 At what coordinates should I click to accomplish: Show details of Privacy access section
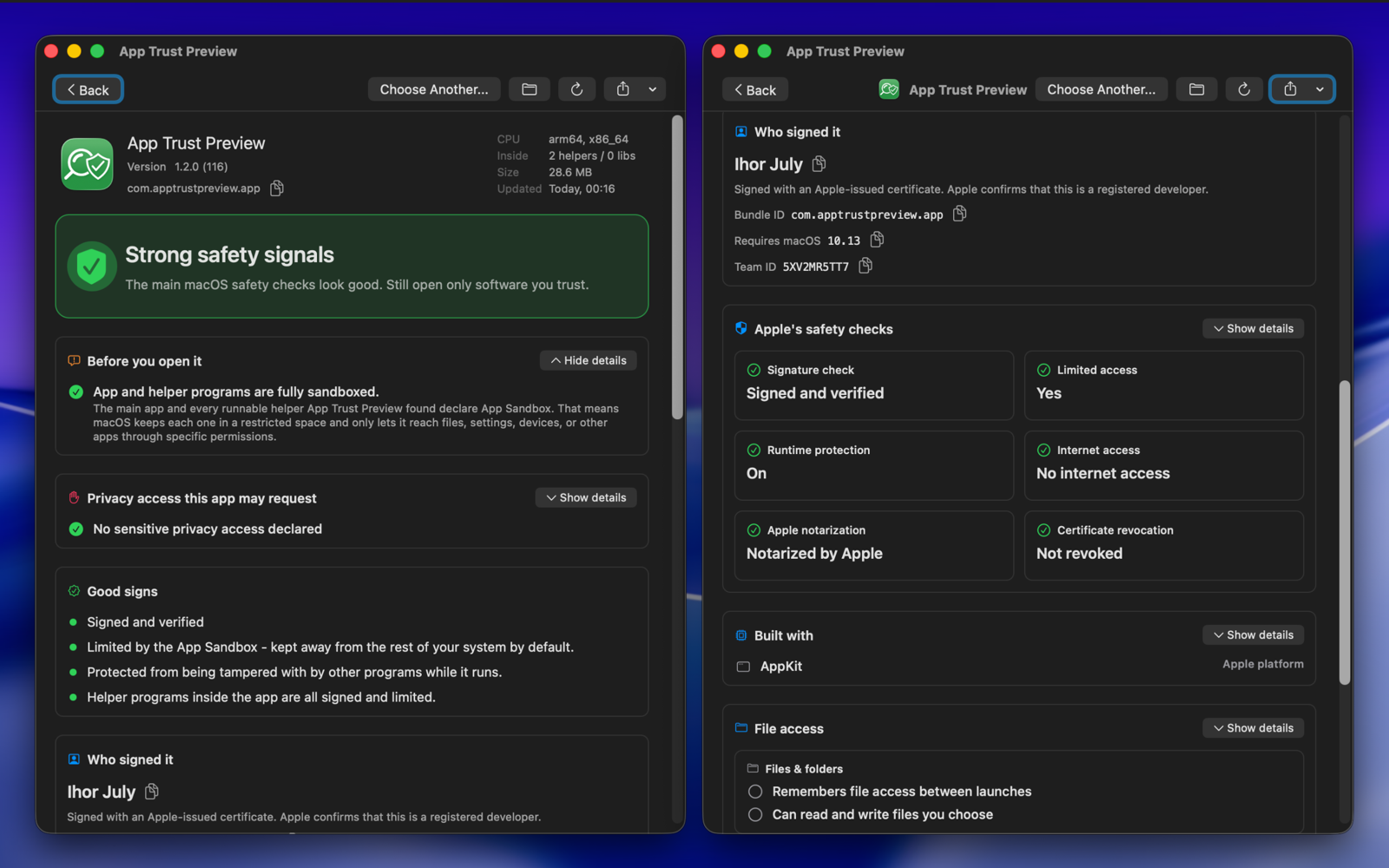[x=586, y=497]
